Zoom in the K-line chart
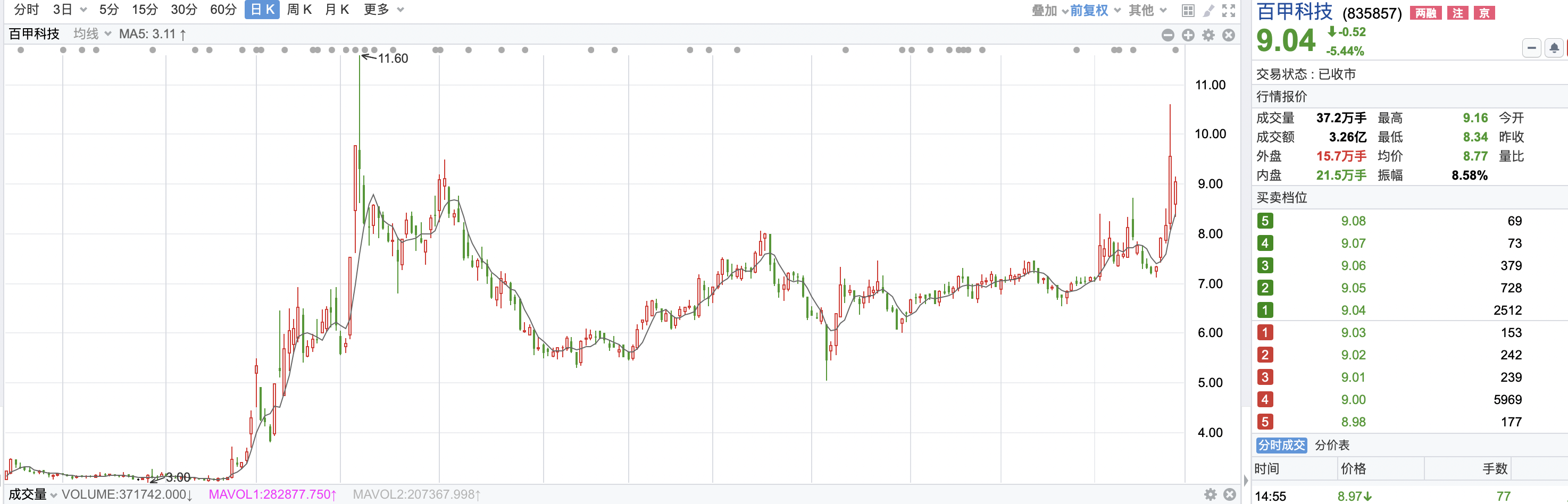Viewport: 1568px width, 504px height. point(1188,35)
